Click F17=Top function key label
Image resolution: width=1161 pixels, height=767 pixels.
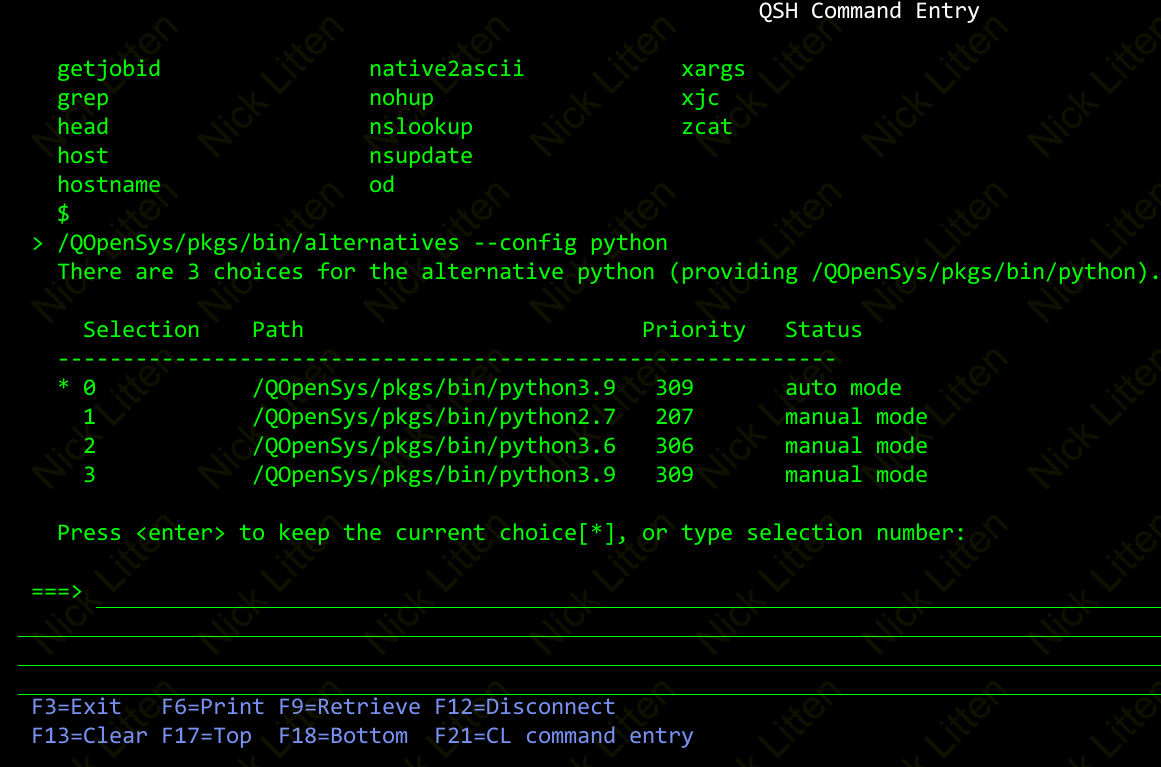(207, 736)
